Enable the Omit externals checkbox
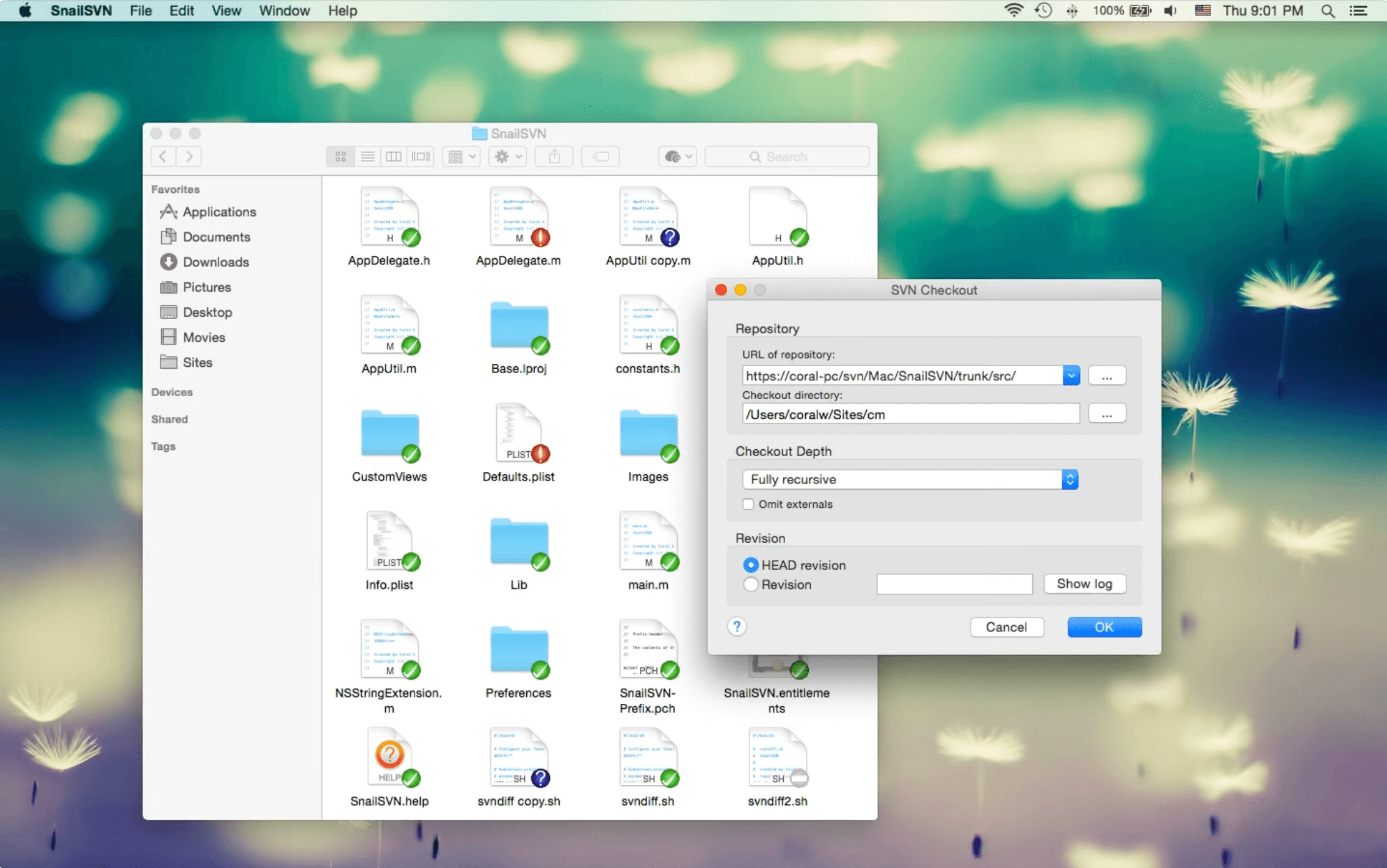The height and width of the screenshot is (868, 1387). click(748, 504)
